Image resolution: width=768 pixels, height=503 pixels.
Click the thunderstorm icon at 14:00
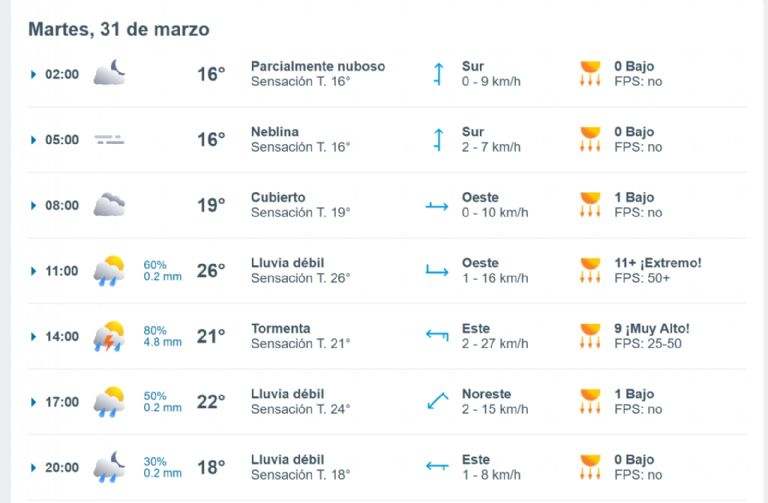[x=109, y=336]
